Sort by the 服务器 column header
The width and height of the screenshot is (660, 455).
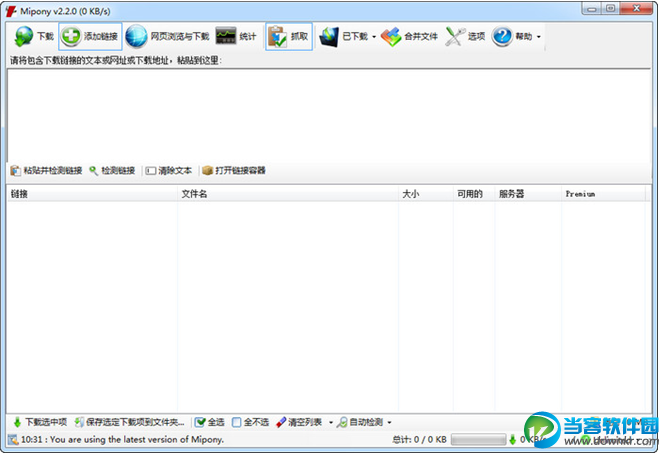coord(528,194)
